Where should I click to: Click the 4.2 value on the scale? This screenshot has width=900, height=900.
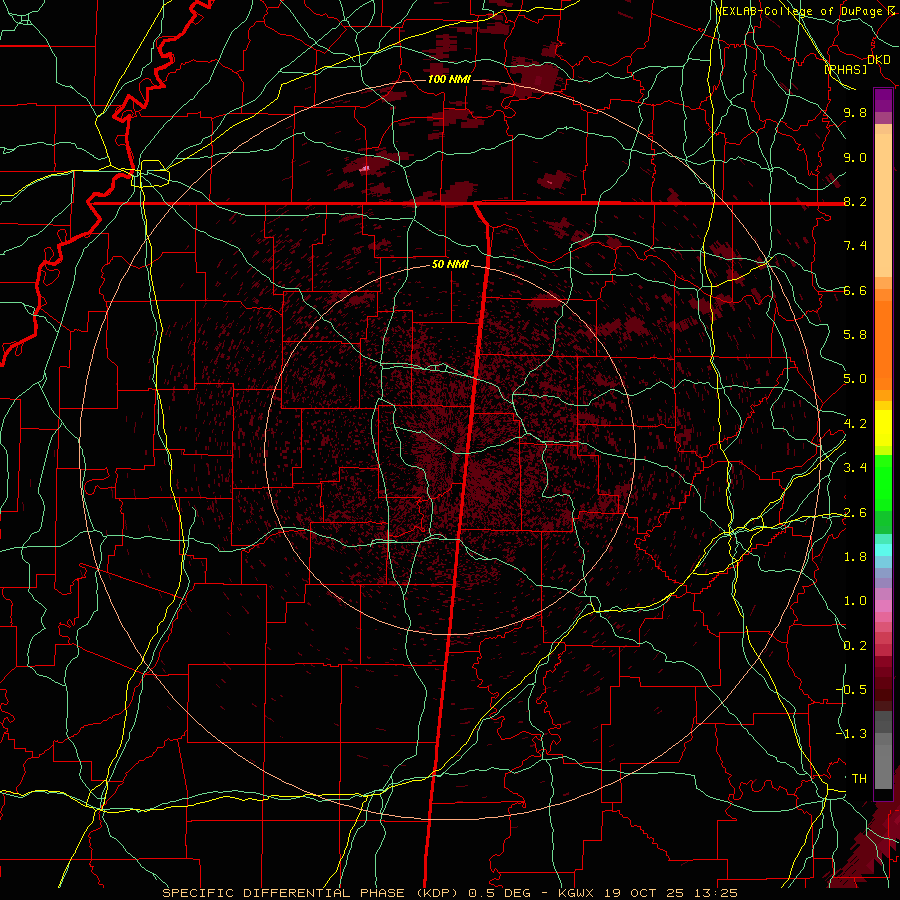855,424
